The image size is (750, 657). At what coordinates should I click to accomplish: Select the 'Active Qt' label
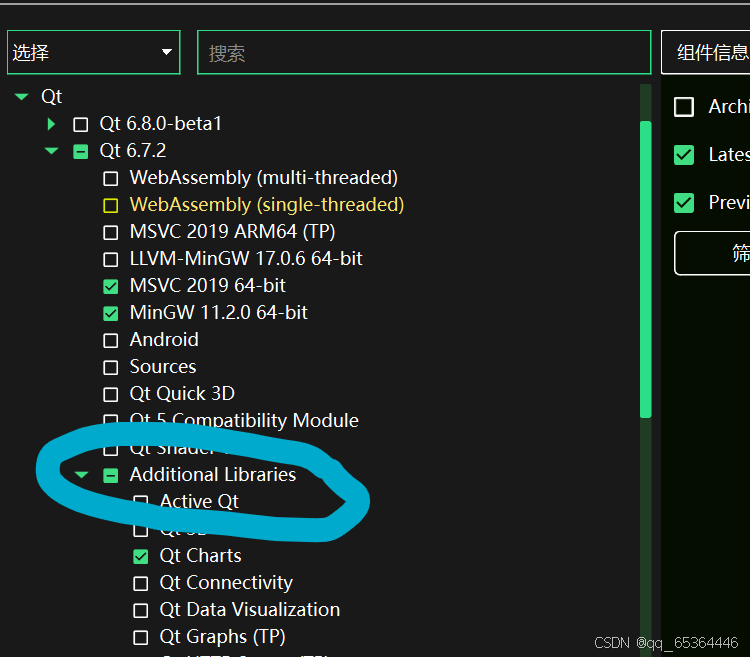point(199,502)
